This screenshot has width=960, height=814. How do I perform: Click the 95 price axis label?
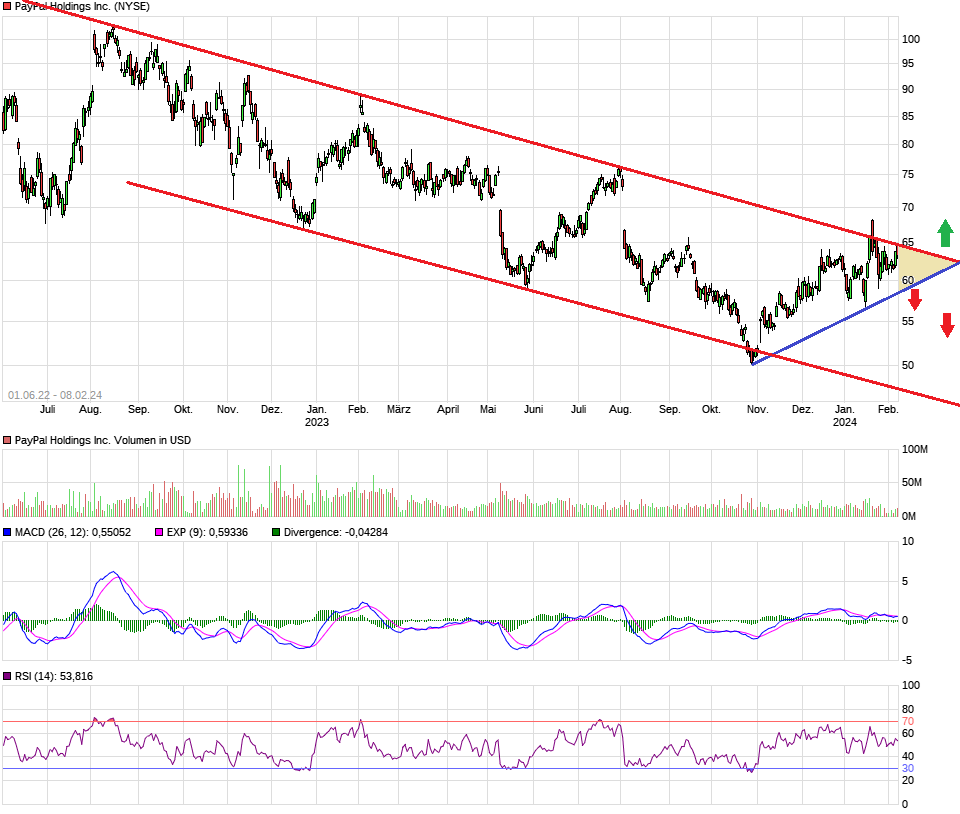coord(908,64)
